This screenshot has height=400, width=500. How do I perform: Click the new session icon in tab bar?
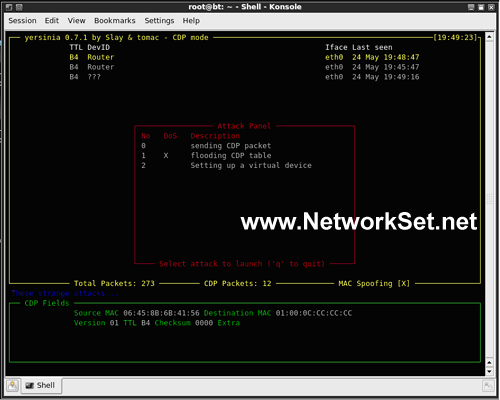(13, 386)
